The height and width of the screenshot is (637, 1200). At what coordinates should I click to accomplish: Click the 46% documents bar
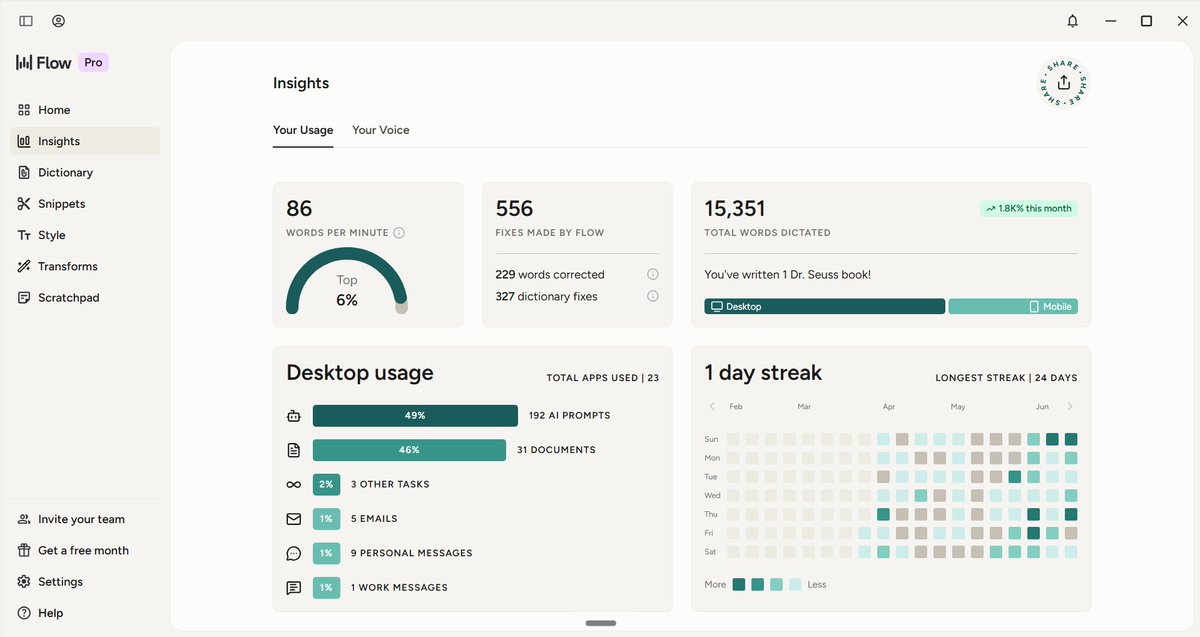pyautogui.click(x=409, y=450)
